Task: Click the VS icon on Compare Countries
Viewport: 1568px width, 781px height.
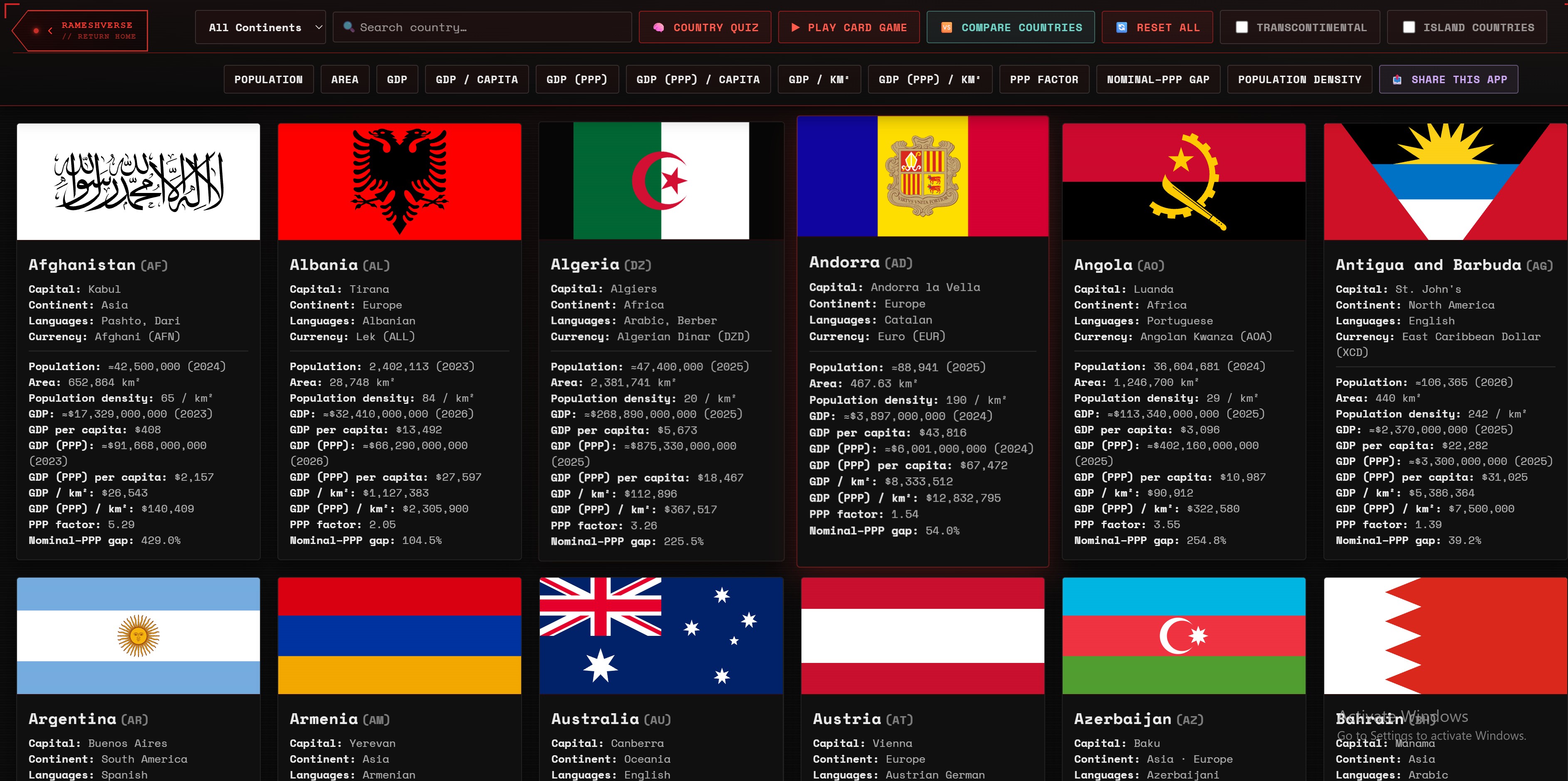Action: (947, 27)
